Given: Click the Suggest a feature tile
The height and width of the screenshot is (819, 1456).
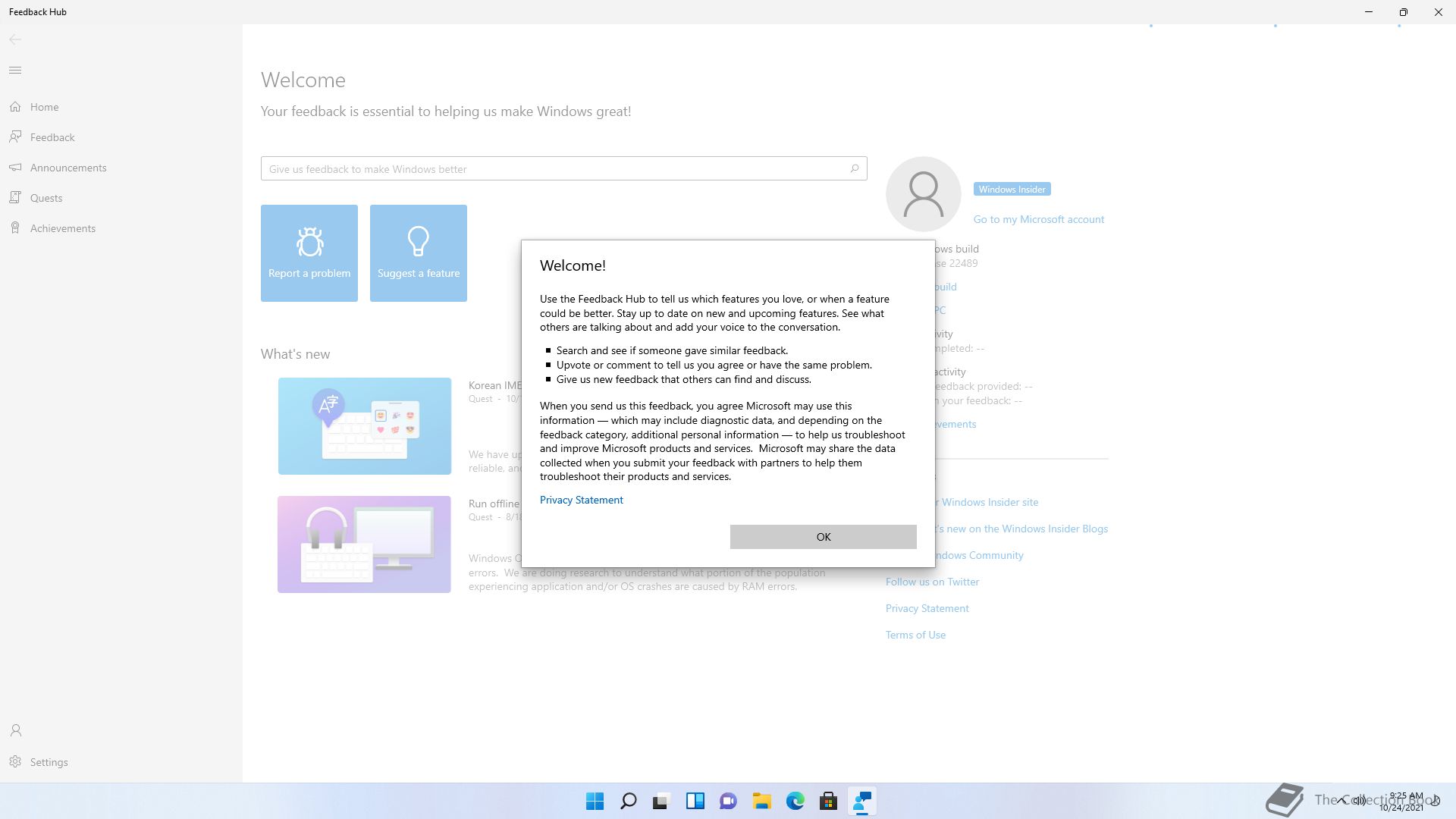Looking at the screenshot, I should click(419, 253).
